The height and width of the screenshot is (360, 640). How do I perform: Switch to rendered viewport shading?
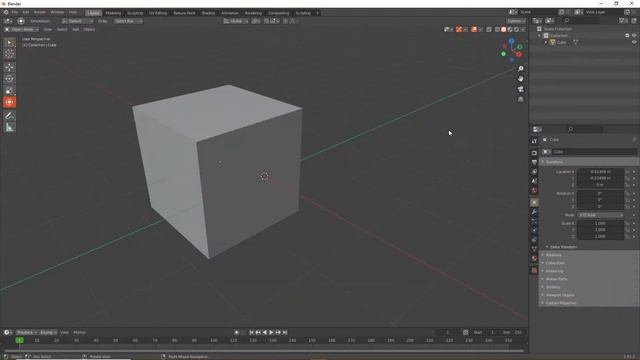tap(517, 29)
